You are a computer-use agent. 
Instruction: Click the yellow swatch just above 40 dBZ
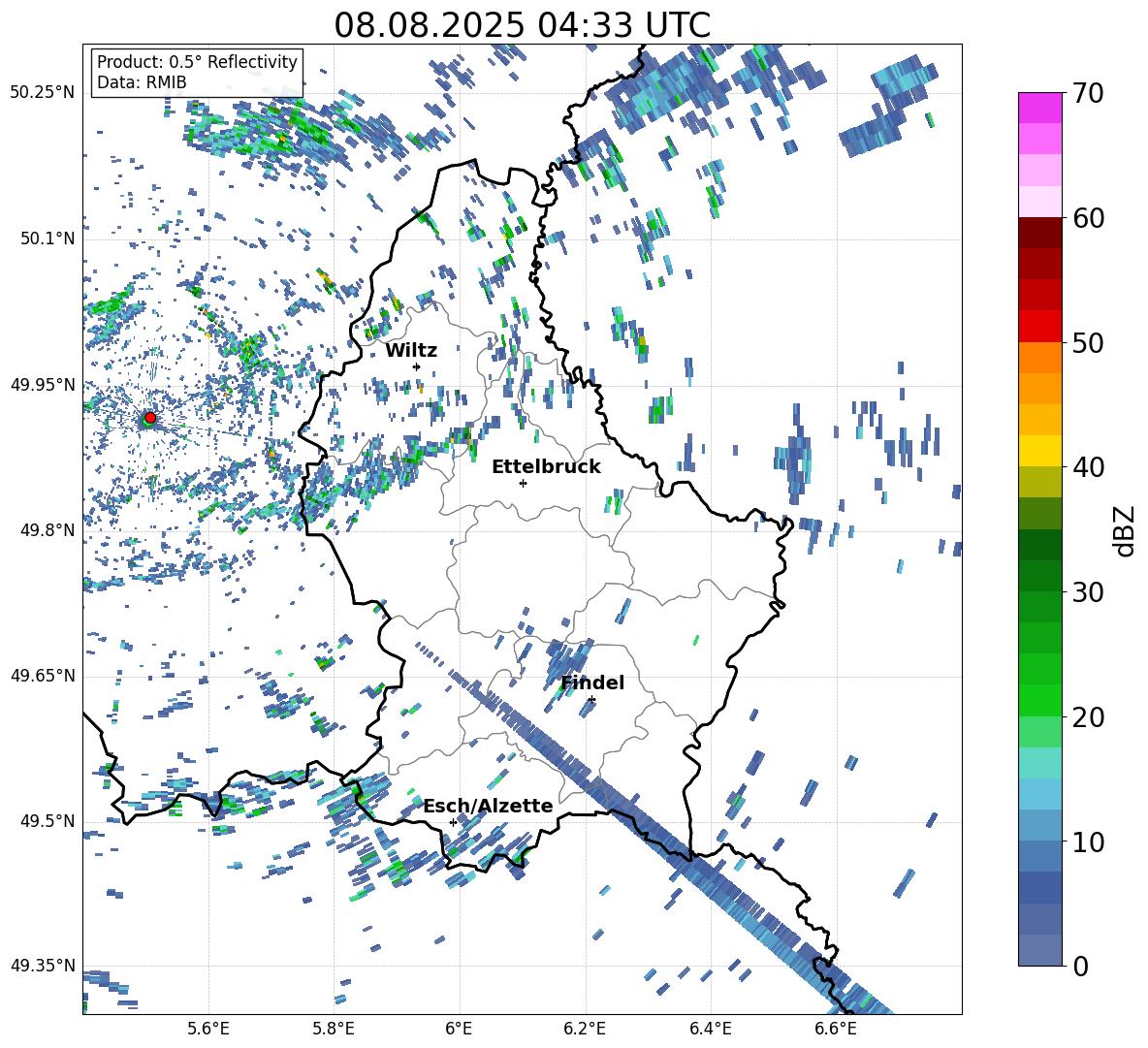coord(1039,451)
